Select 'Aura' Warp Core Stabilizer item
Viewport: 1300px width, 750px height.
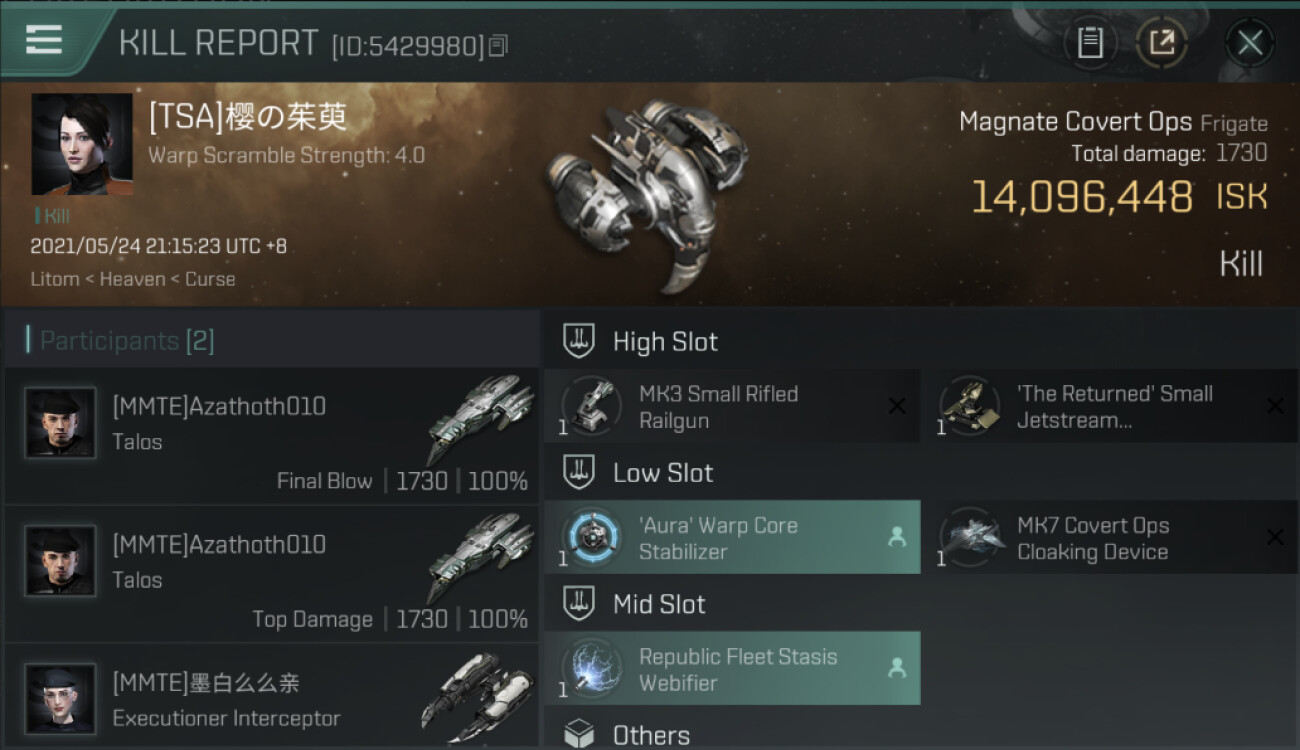point(732,538)
